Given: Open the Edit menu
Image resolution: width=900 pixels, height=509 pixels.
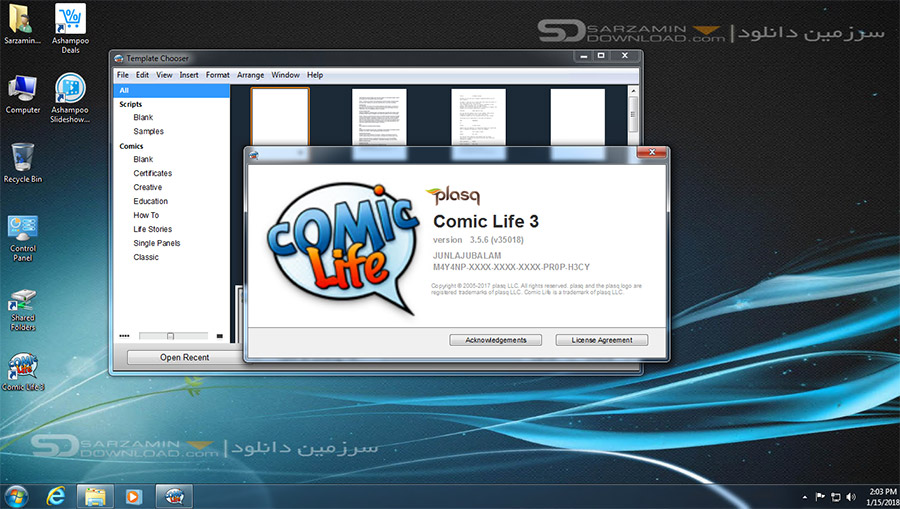Looking at the screenshot, I should tap(142, 75).
